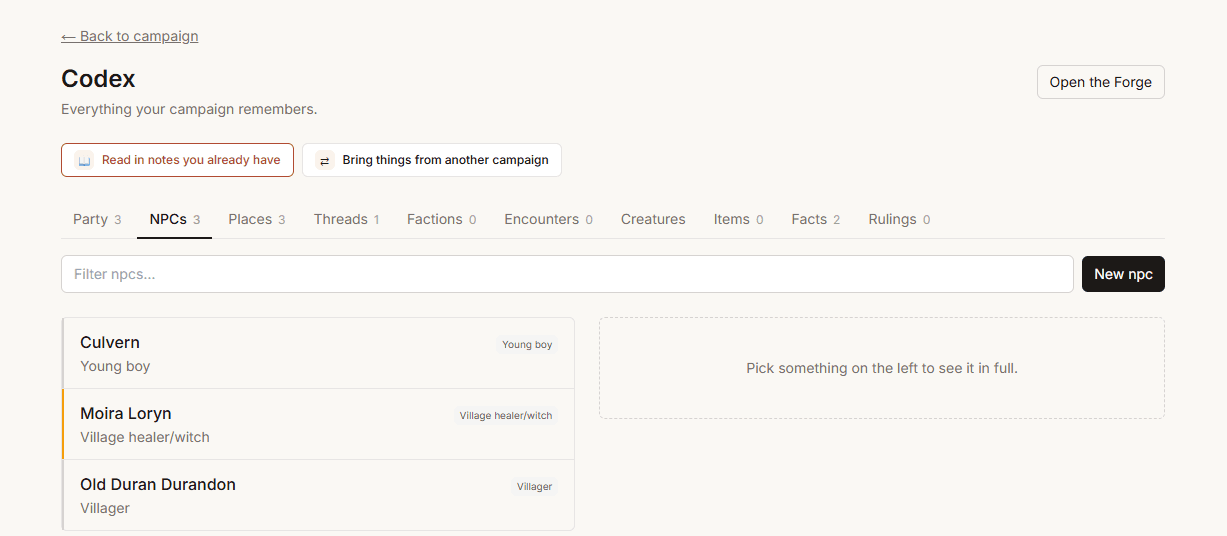Select the NPCs tab

(175, 219)
